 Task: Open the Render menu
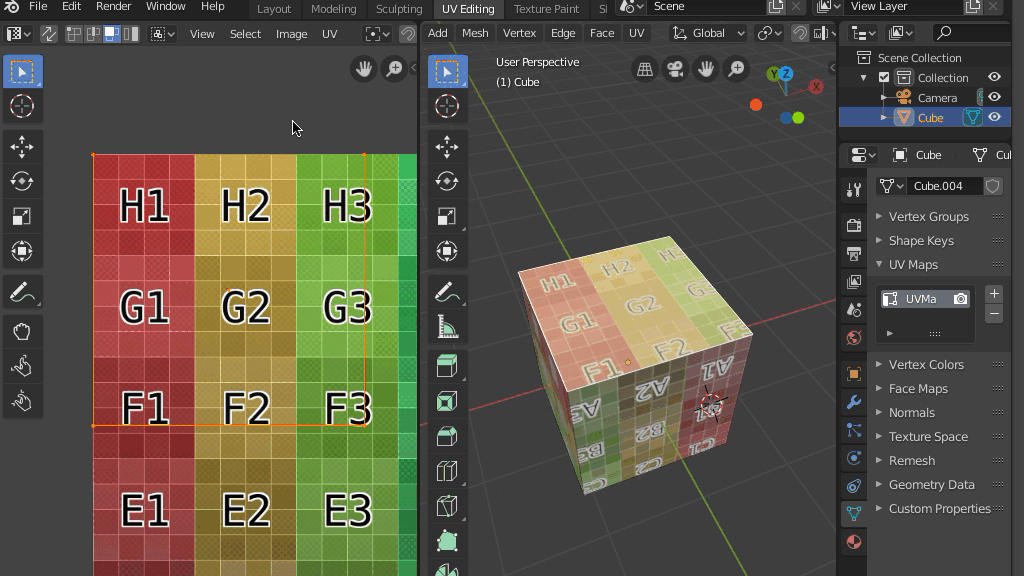[113, 7]
